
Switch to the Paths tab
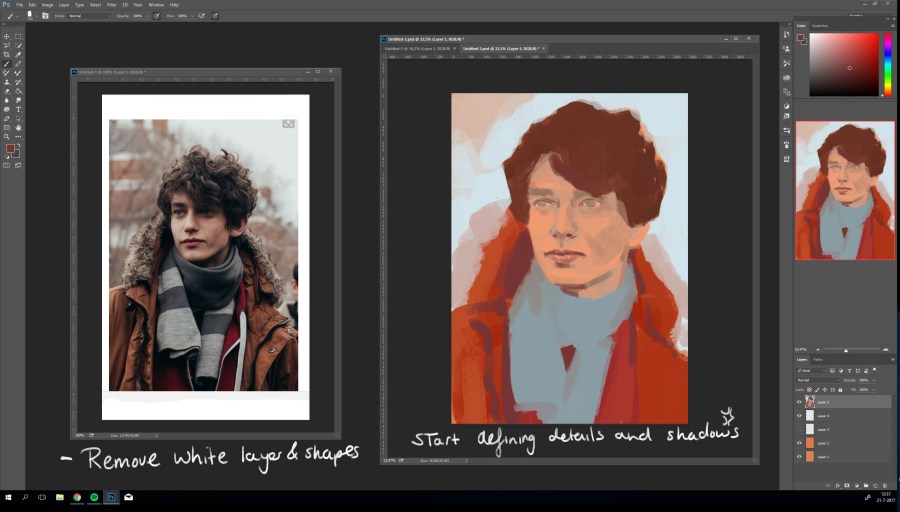point(817,359)
